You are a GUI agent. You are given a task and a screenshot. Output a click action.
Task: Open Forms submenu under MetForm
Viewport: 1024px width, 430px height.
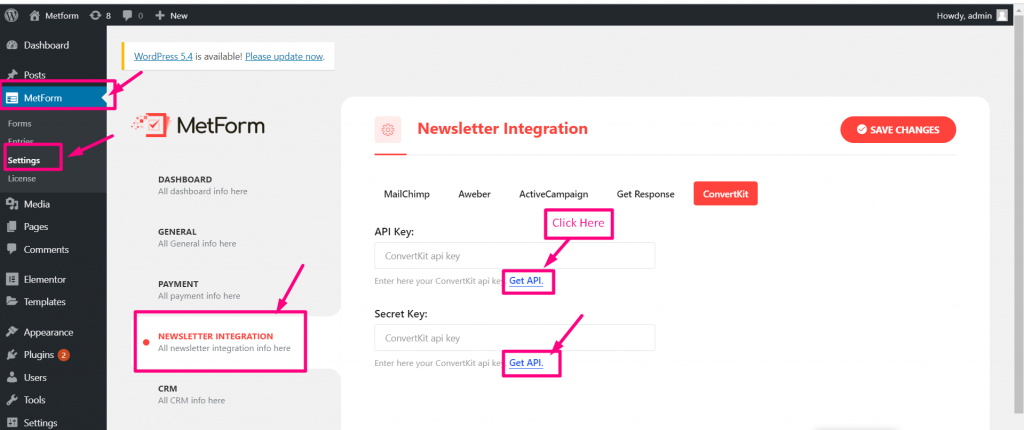(20, 124)
